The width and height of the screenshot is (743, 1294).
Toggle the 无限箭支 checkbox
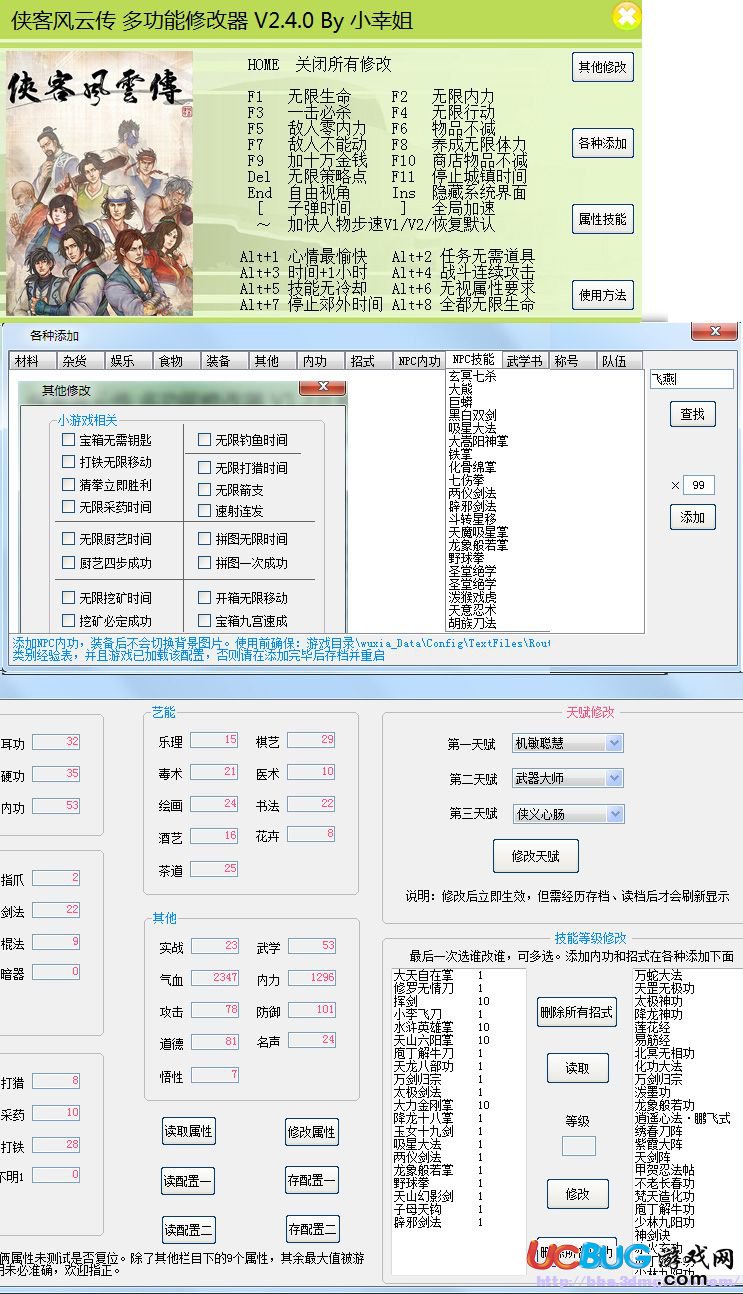click(x=231, y=490)
